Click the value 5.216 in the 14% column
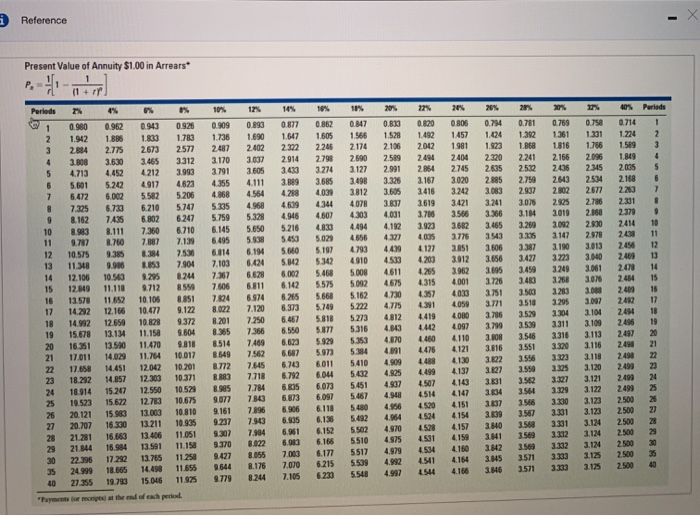Screen dimensions: 700x516 pos(290,228)
